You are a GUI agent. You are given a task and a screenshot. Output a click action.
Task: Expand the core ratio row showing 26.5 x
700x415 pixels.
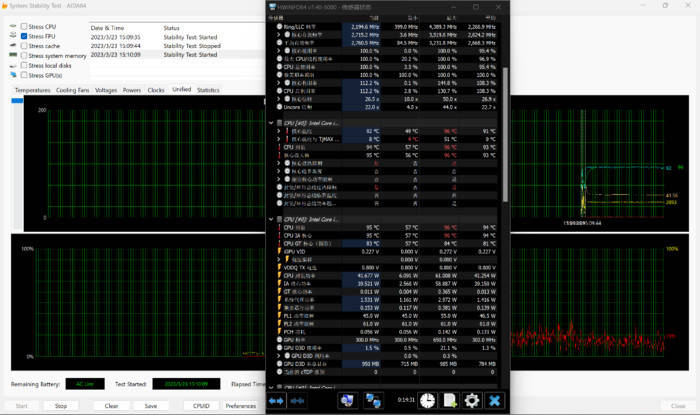[279, 99]
